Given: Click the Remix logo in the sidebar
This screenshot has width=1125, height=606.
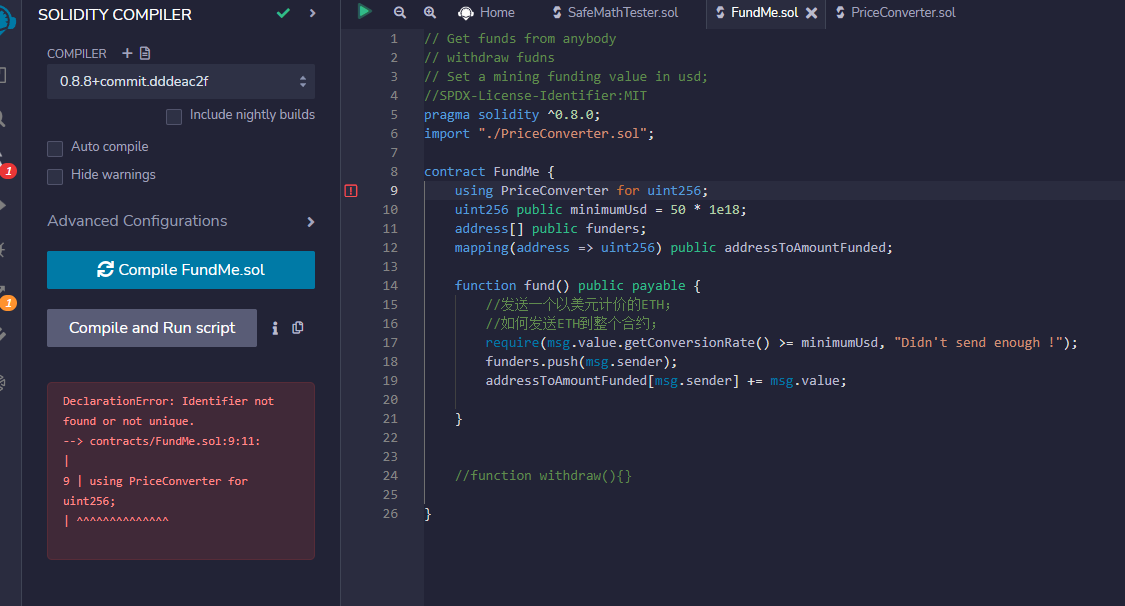Looking at the screenshot, I should click(6, 19).
